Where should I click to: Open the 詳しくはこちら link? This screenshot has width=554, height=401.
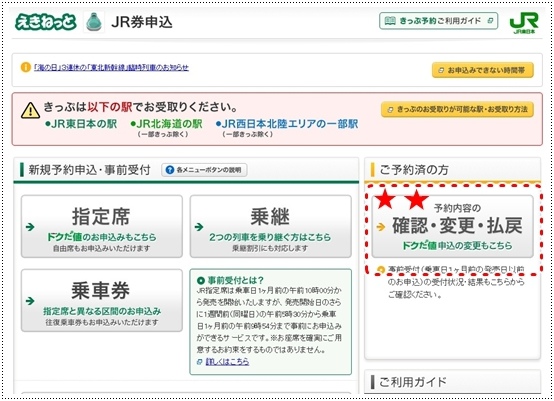click(227, 361)
